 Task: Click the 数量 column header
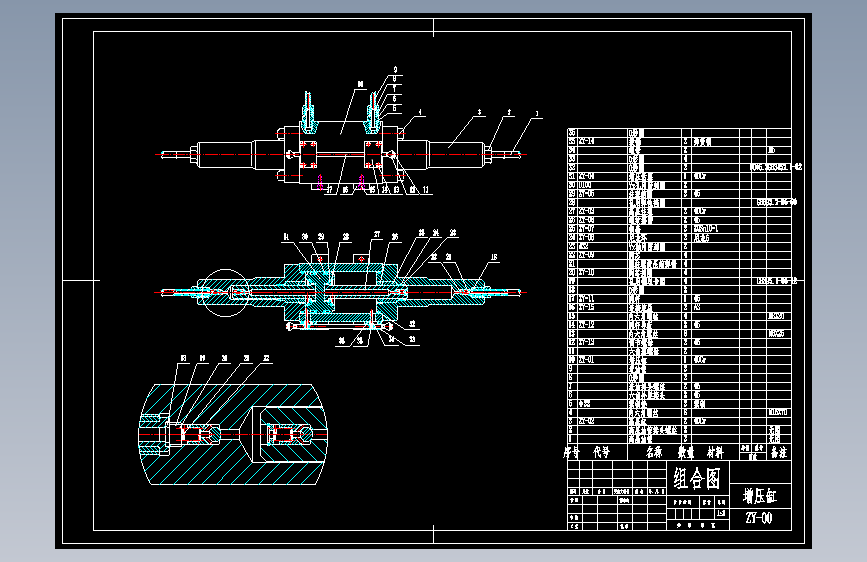pos(686,452)
